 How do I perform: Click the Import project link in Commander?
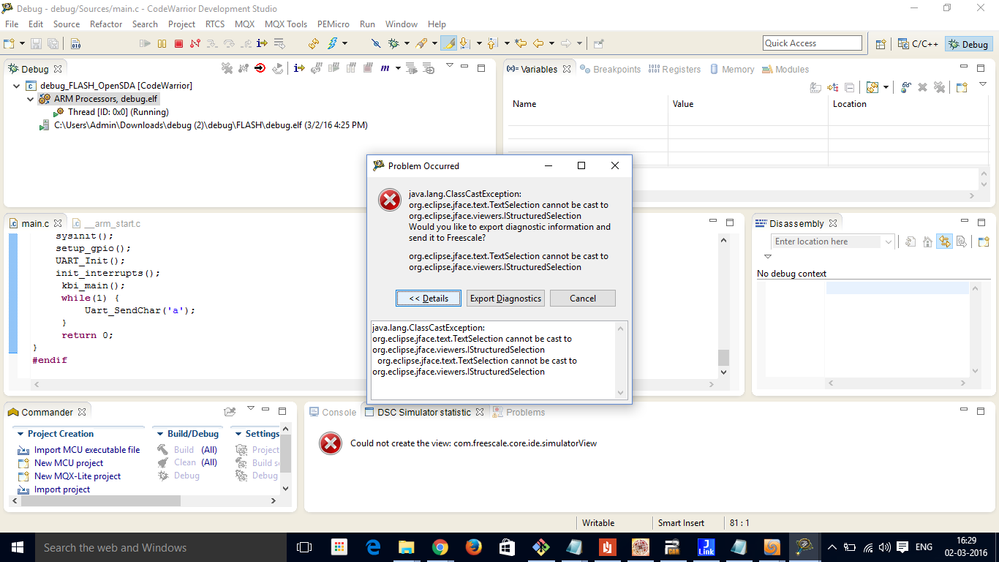click(x=62, y=490)
